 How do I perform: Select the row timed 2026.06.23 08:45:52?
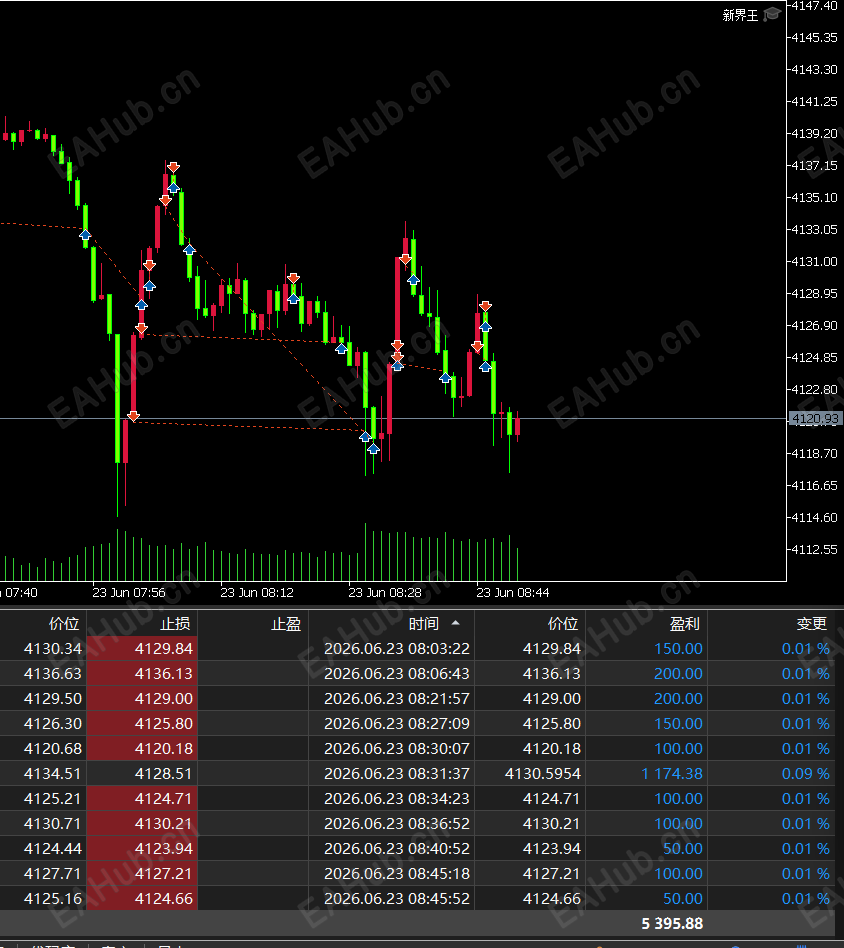click(x=417, y=898)
